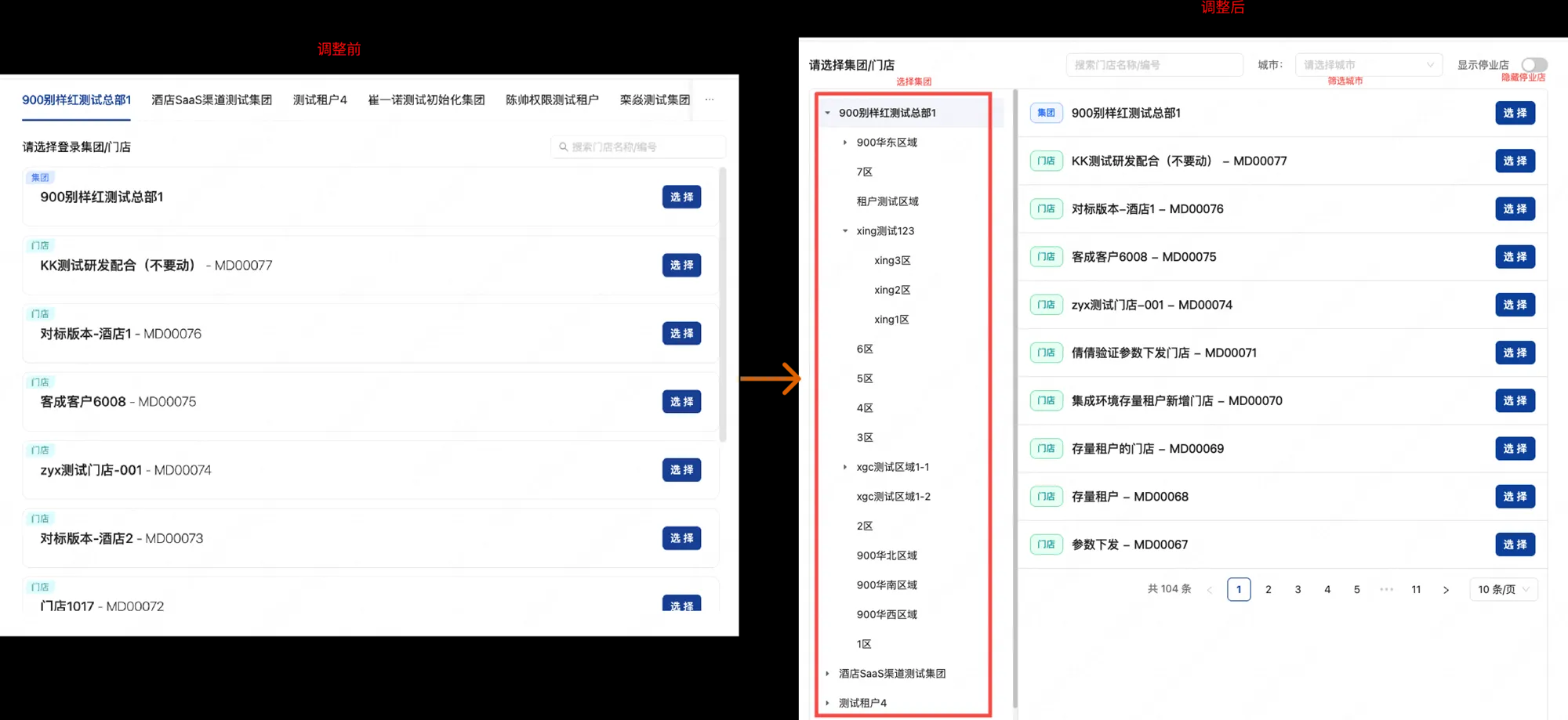Screen dimensions: 1568x720
Task: Click the 集团 badge beside 900别样红测试总部1
Action: (x=41, y=177)
